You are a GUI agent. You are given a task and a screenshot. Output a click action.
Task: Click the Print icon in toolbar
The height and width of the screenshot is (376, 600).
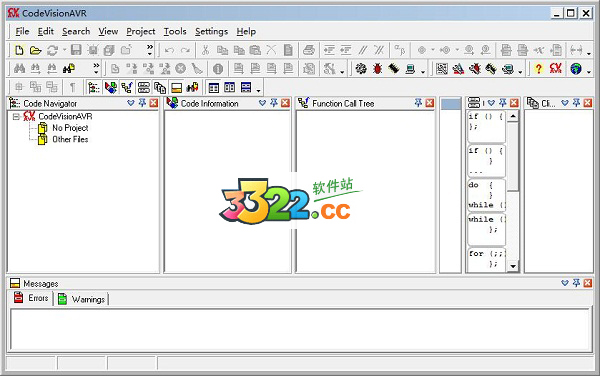(x=309, y=50)
